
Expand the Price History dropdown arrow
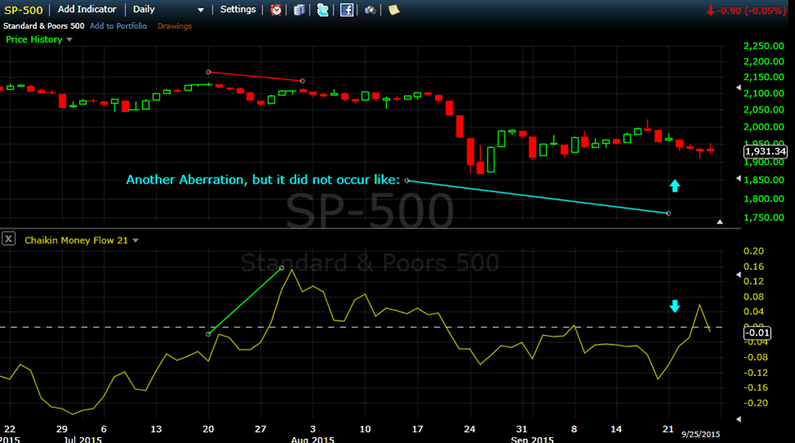[x=69, y=40]
